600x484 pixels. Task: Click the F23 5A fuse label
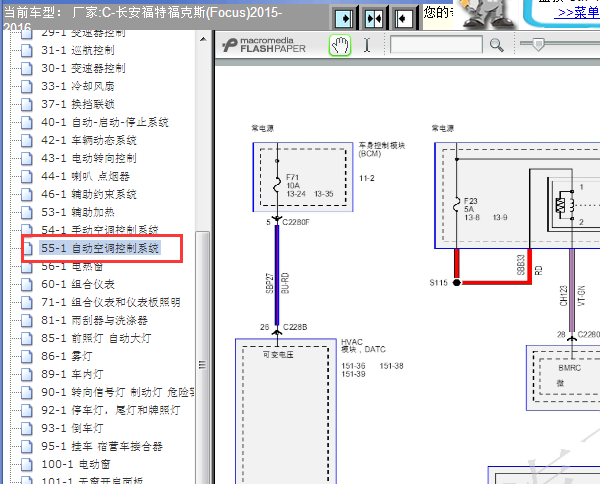(471, 205)
